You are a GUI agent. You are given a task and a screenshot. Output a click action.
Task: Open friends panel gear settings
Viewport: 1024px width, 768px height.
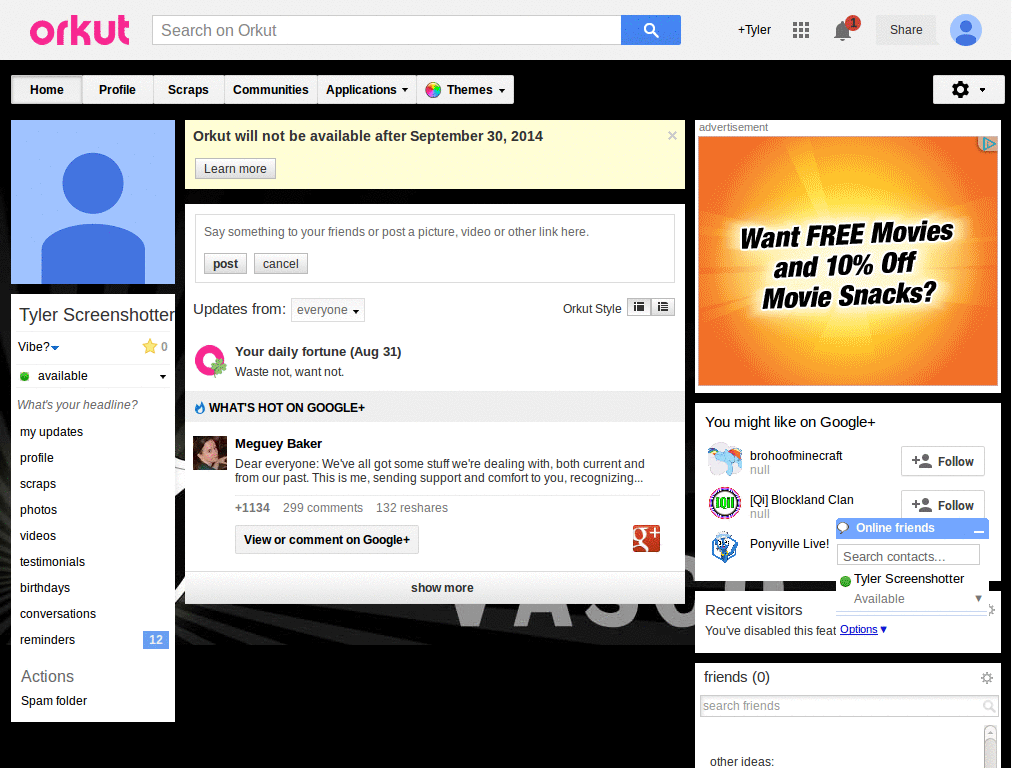987,678
